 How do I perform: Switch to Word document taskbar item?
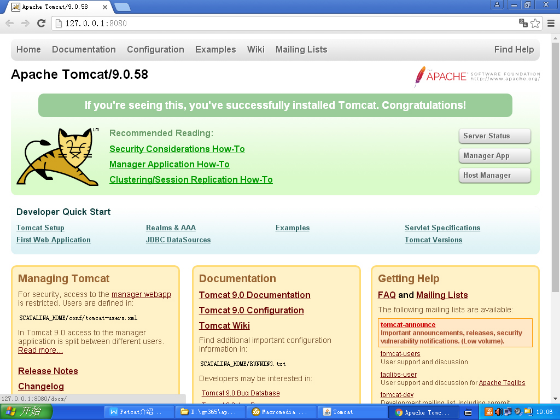[138, 412]
